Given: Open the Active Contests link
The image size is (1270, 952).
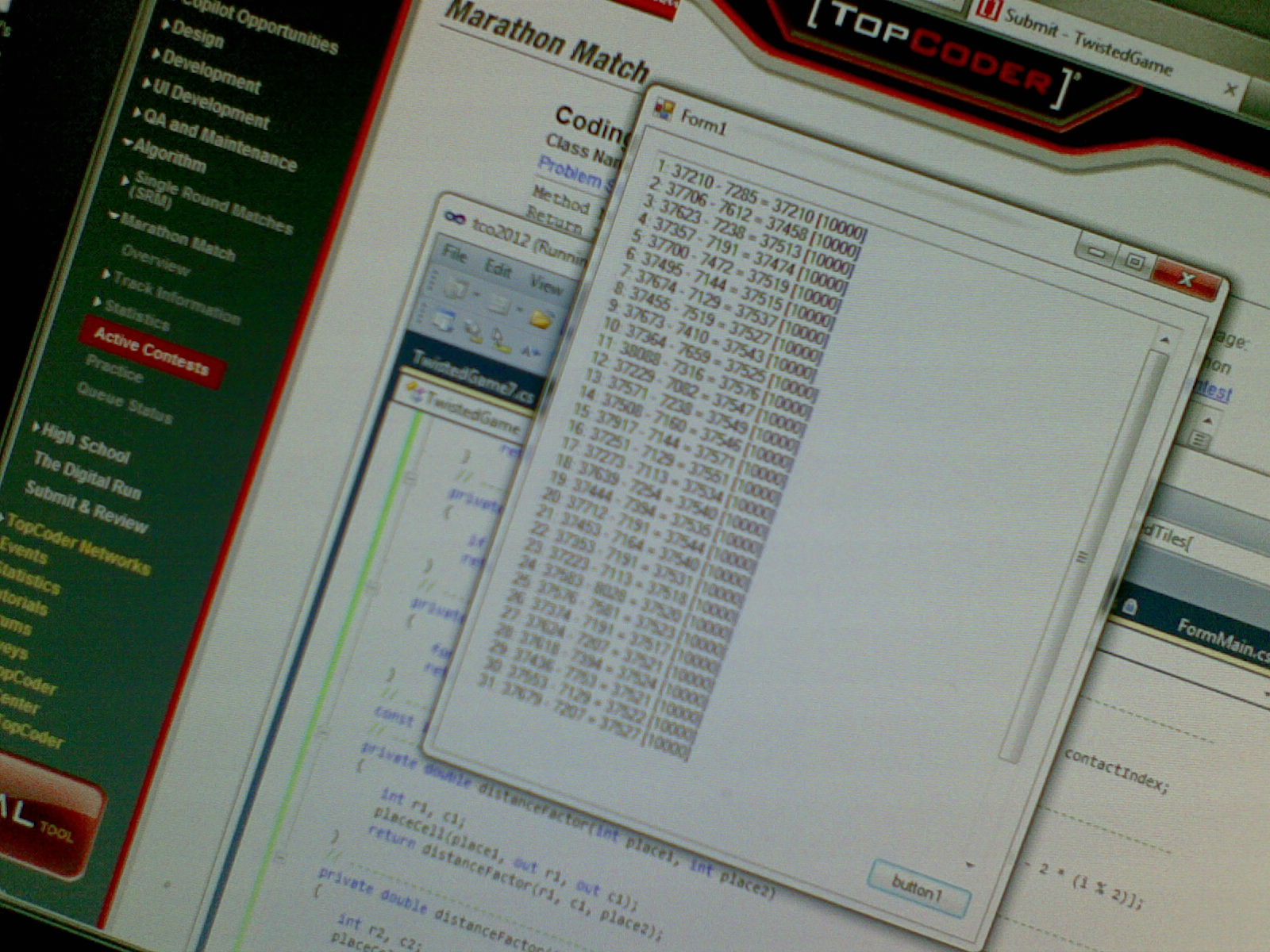Looking at the screenshot, I should coord(151,350).
